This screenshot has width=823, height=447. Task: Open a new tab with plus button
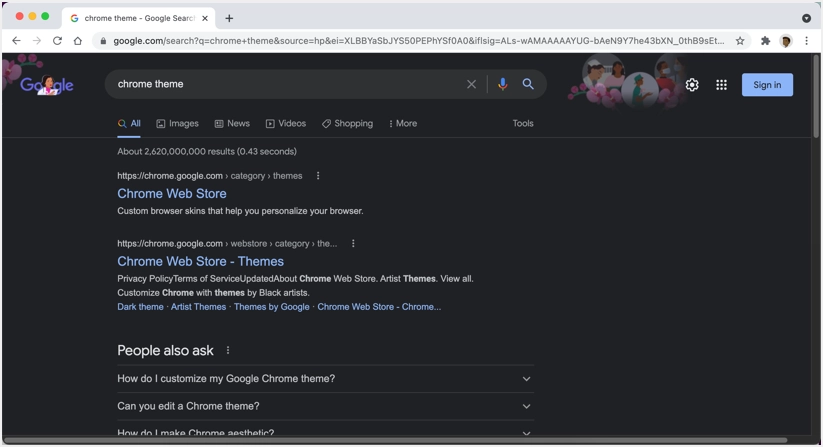229,18
